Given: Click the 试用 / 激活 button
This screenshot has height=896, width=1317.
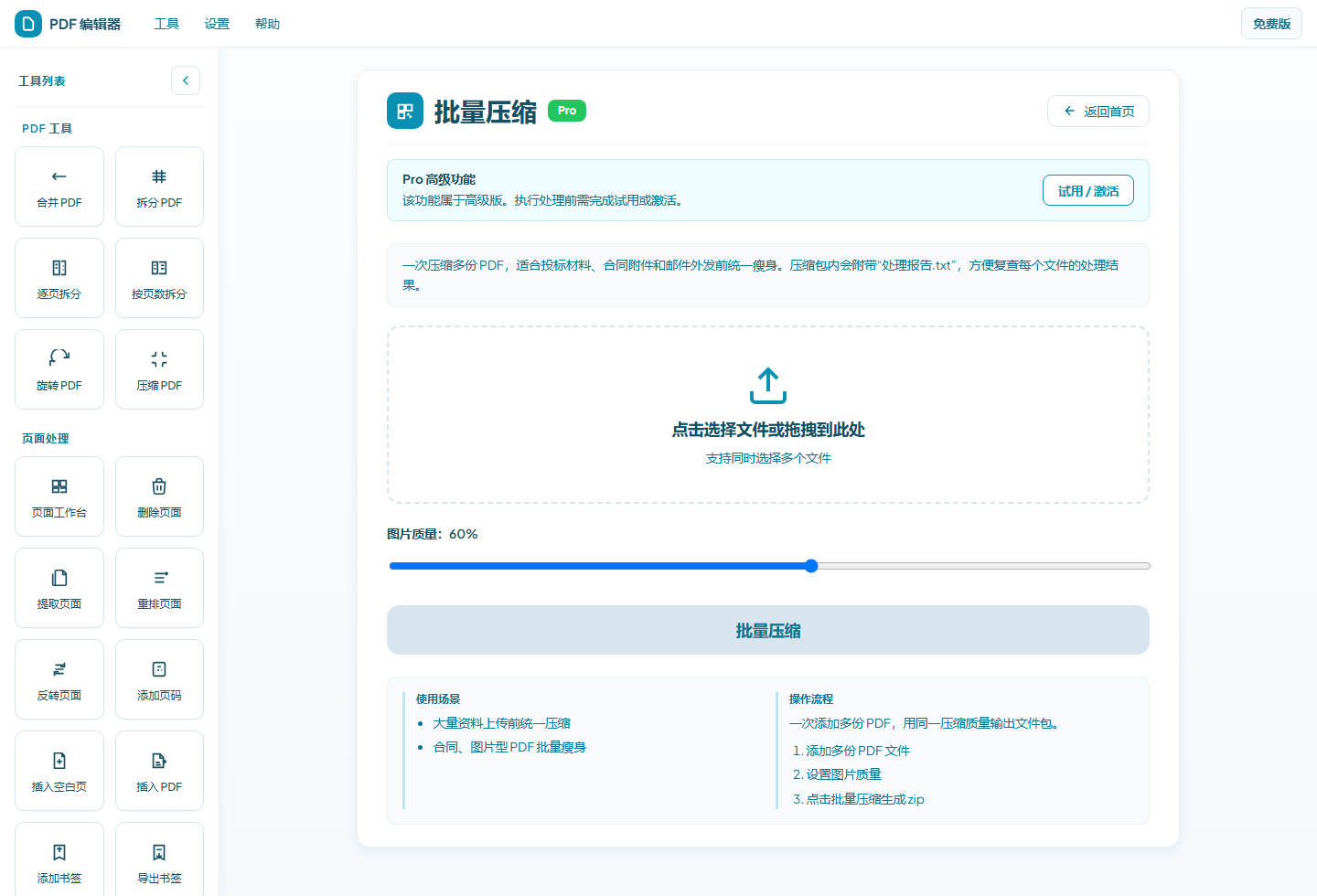Looking at the screenshot, I should [x=1088, y=190].
